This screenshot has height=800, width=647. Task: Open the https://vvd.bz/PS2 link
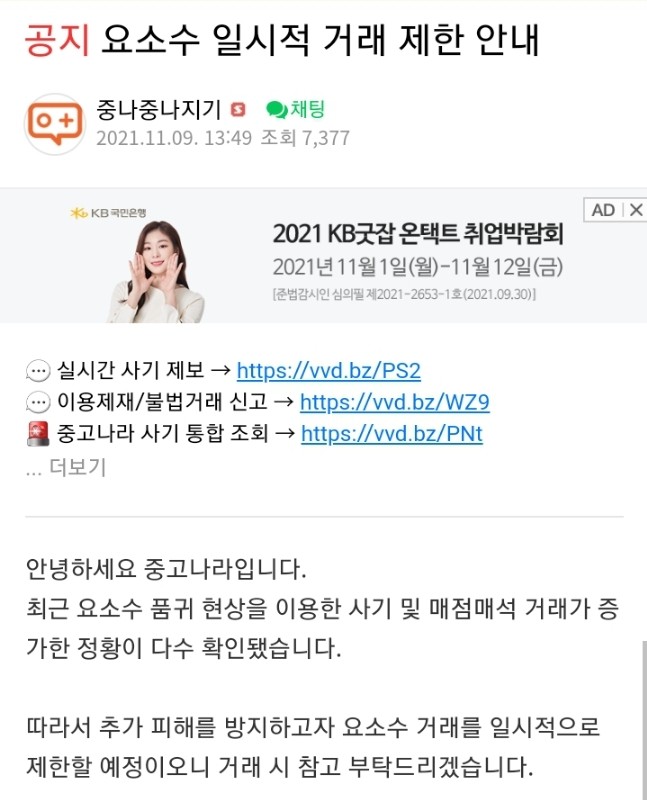[x=329, y=371]
